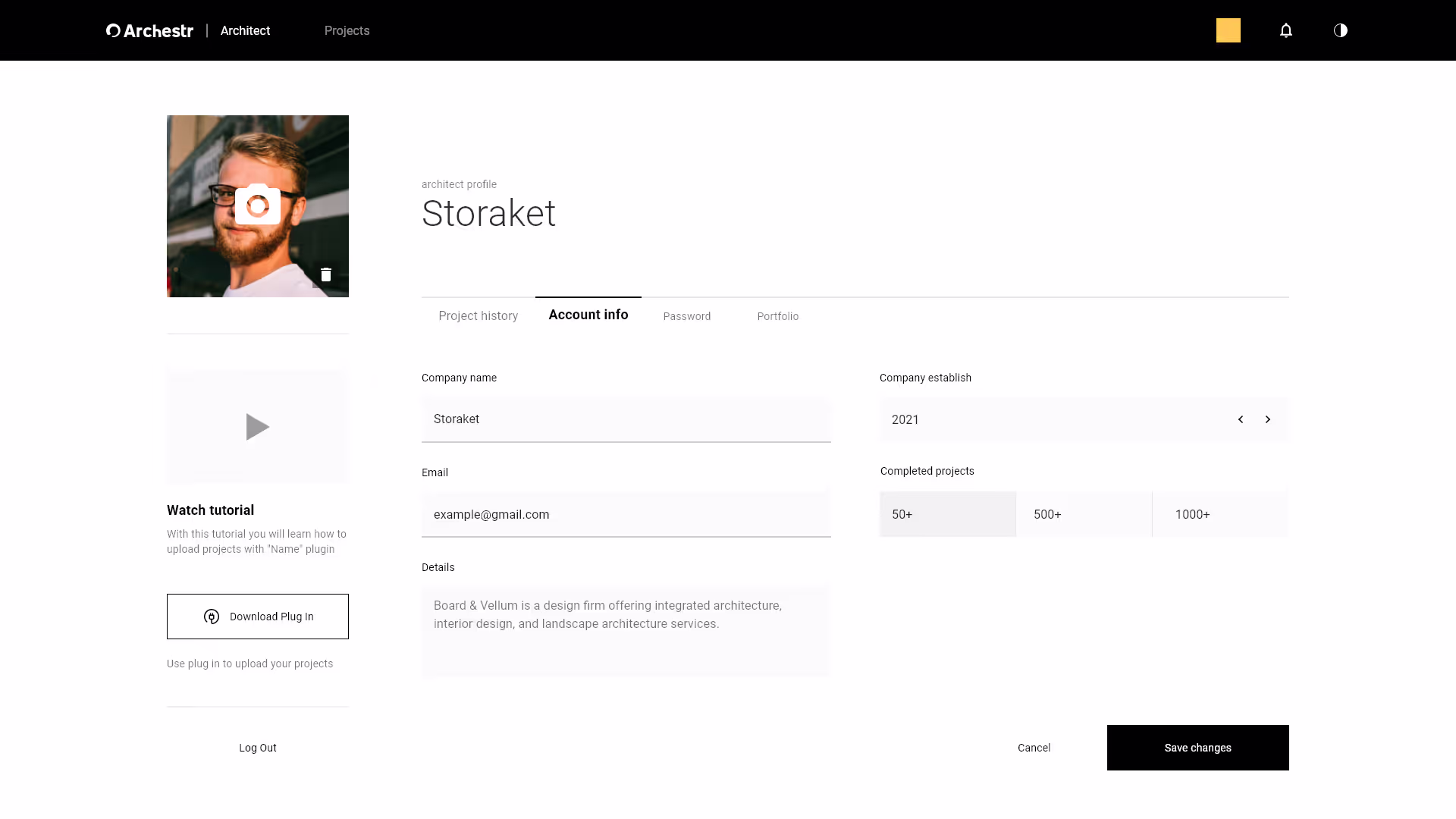Open the notifications bell
Viewport: 1456px width, 819px height.
[x=1286, y=30]
